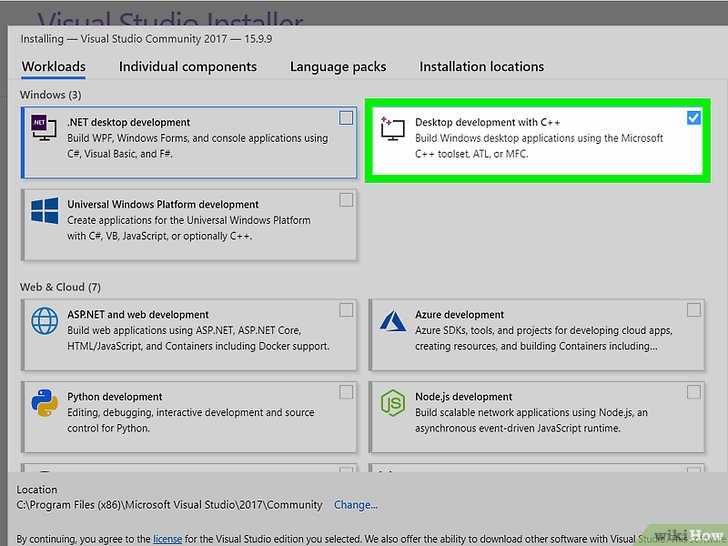The width and height of the screenshot is (728, 546).
Task: Click the Desktop development with C++ icon
Action: (x=392, y=129)
